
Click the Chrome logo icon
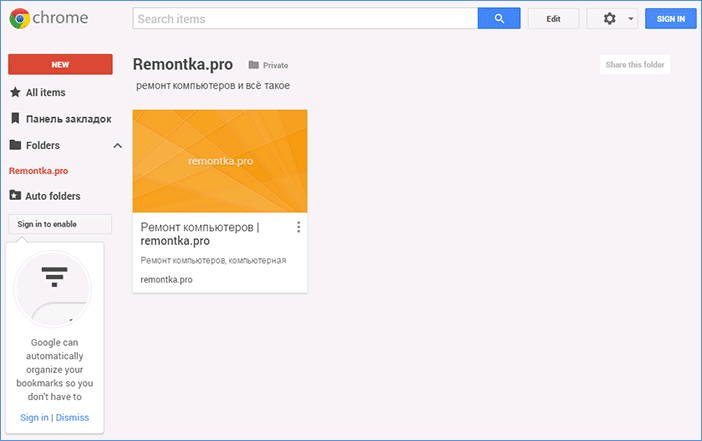[x=21, y=19]
